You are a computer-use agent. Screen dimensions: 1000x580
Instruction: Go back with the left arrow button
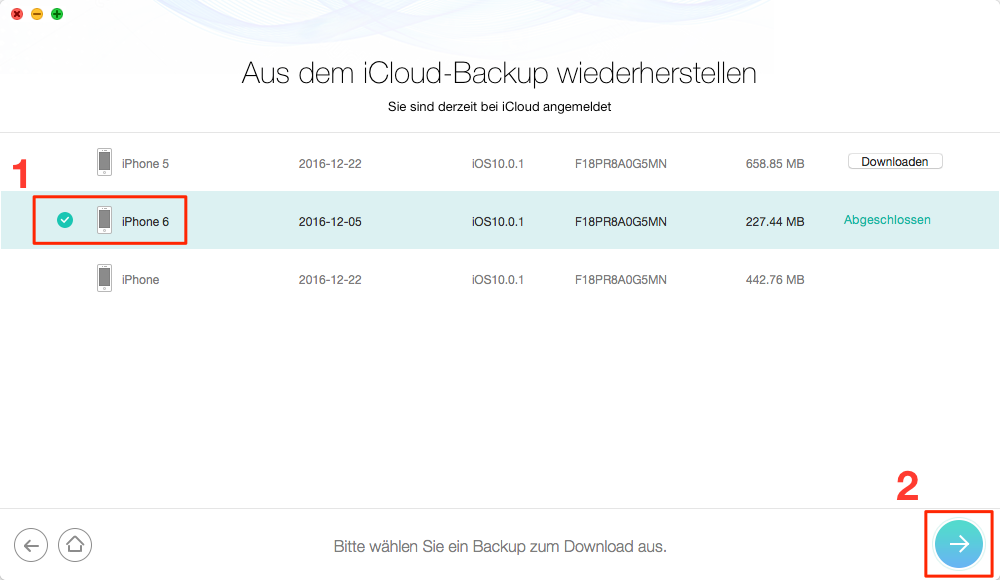31,545
